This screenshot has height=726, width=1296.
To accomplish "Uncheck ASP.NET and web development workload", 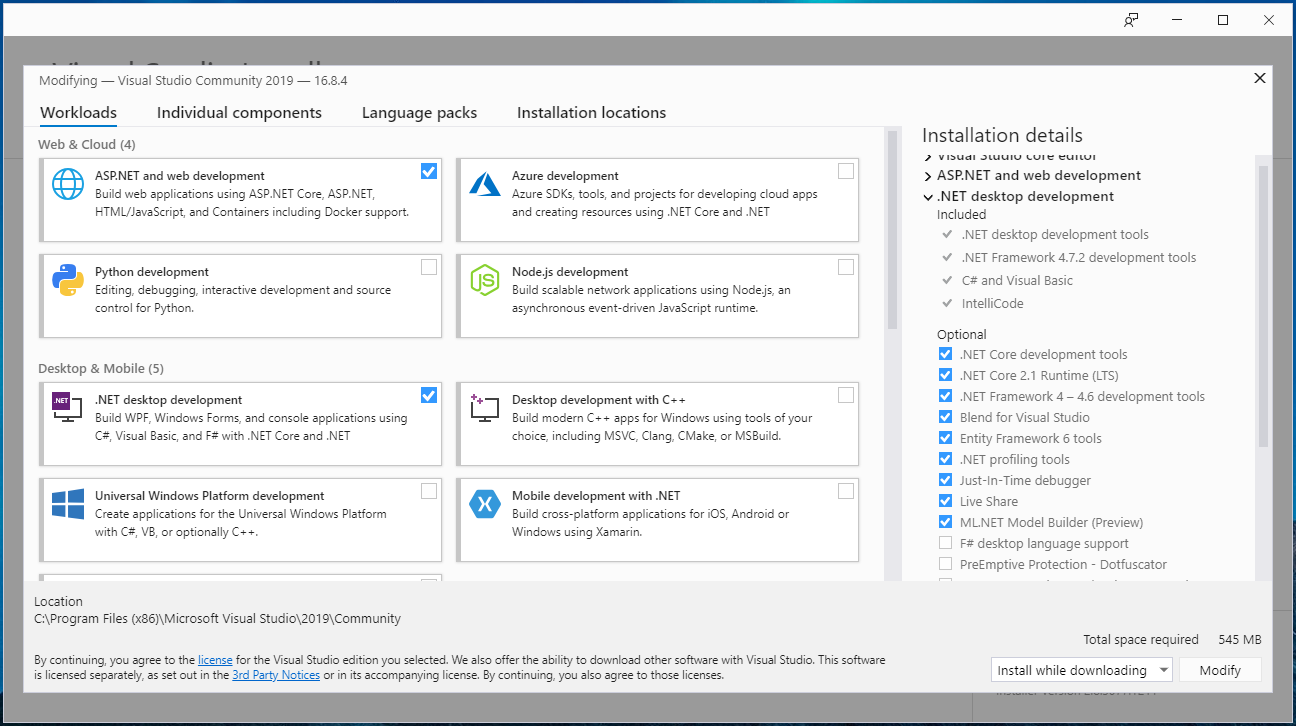I will point(429,171).
